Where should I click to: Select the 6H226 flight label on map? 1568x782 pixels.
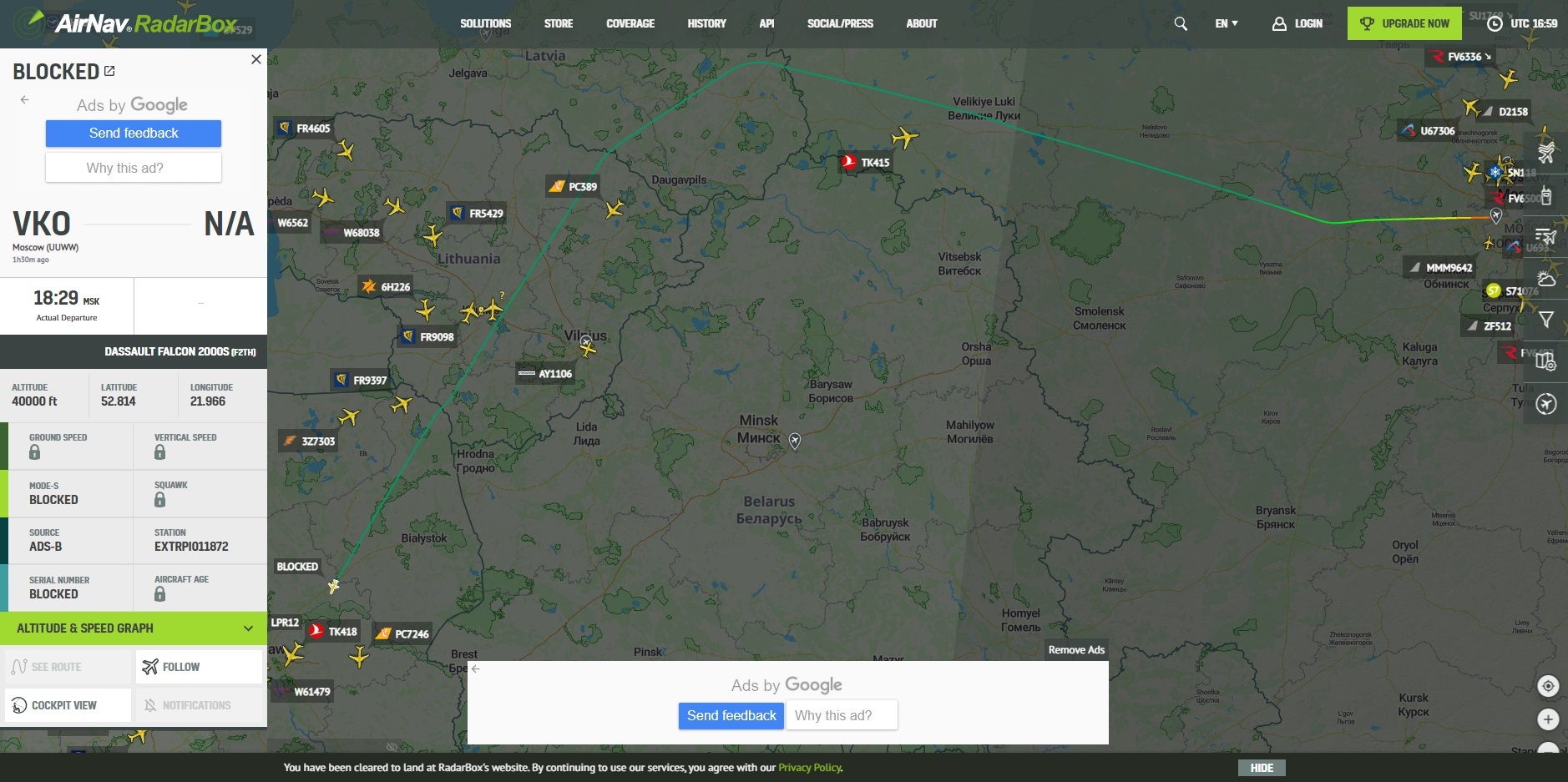(387, 286)
